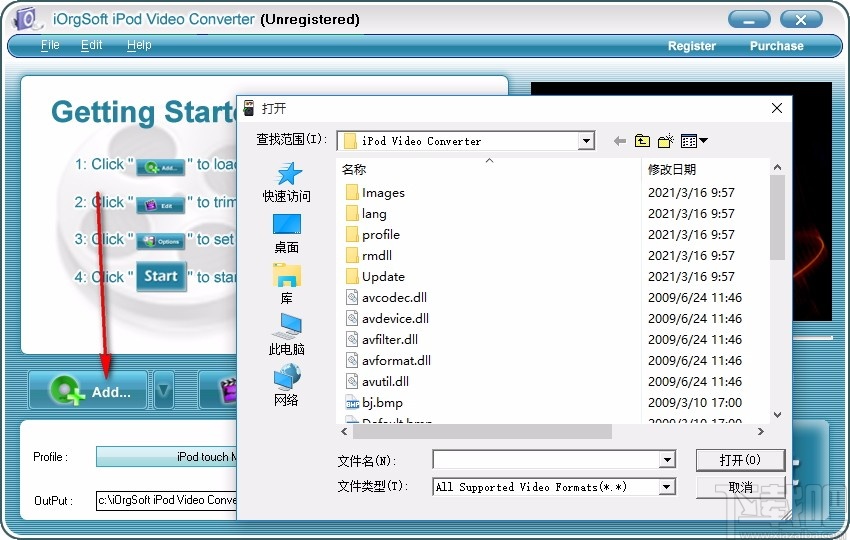Select the avfilter.dll file icon
This screenshot has width=850, height=540.
tap(352, 339)
